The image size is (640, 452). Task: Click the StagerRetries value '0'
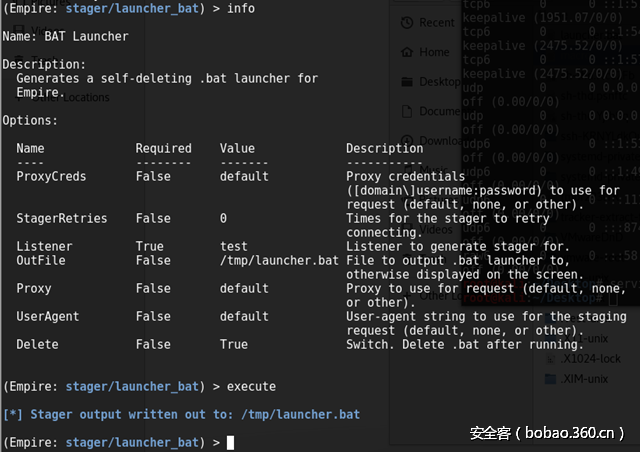point(223,218)
